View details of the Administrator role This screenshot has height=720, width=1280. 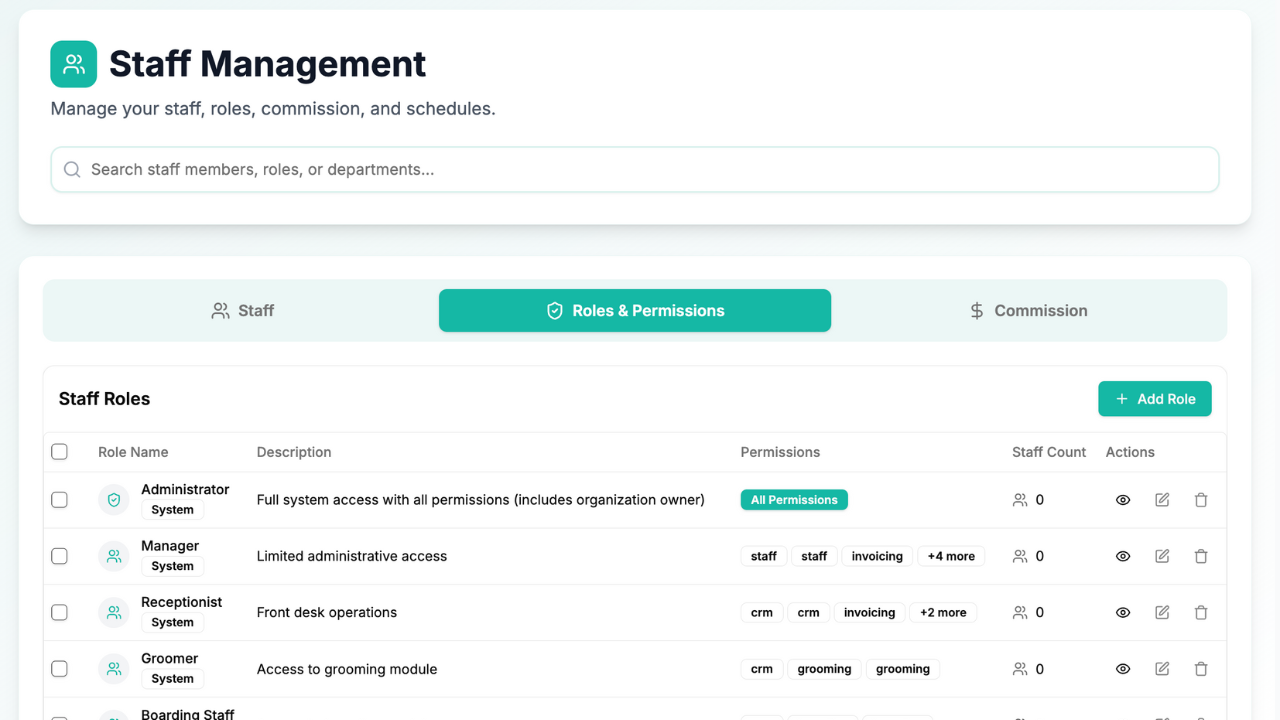click(1122, 499)
